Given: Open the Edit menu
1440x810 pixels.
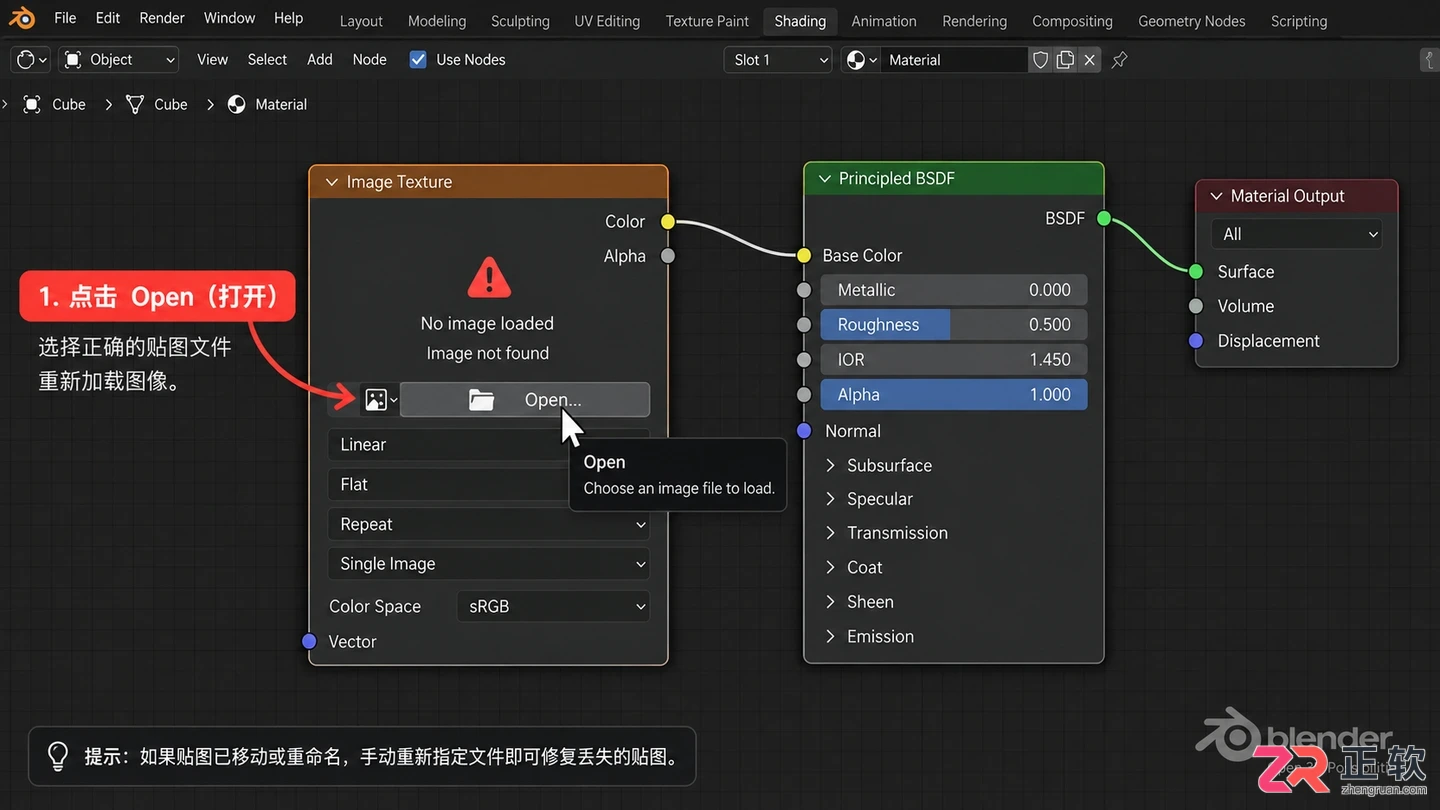Looking at the screenshot, I should (x=108, y=18).
